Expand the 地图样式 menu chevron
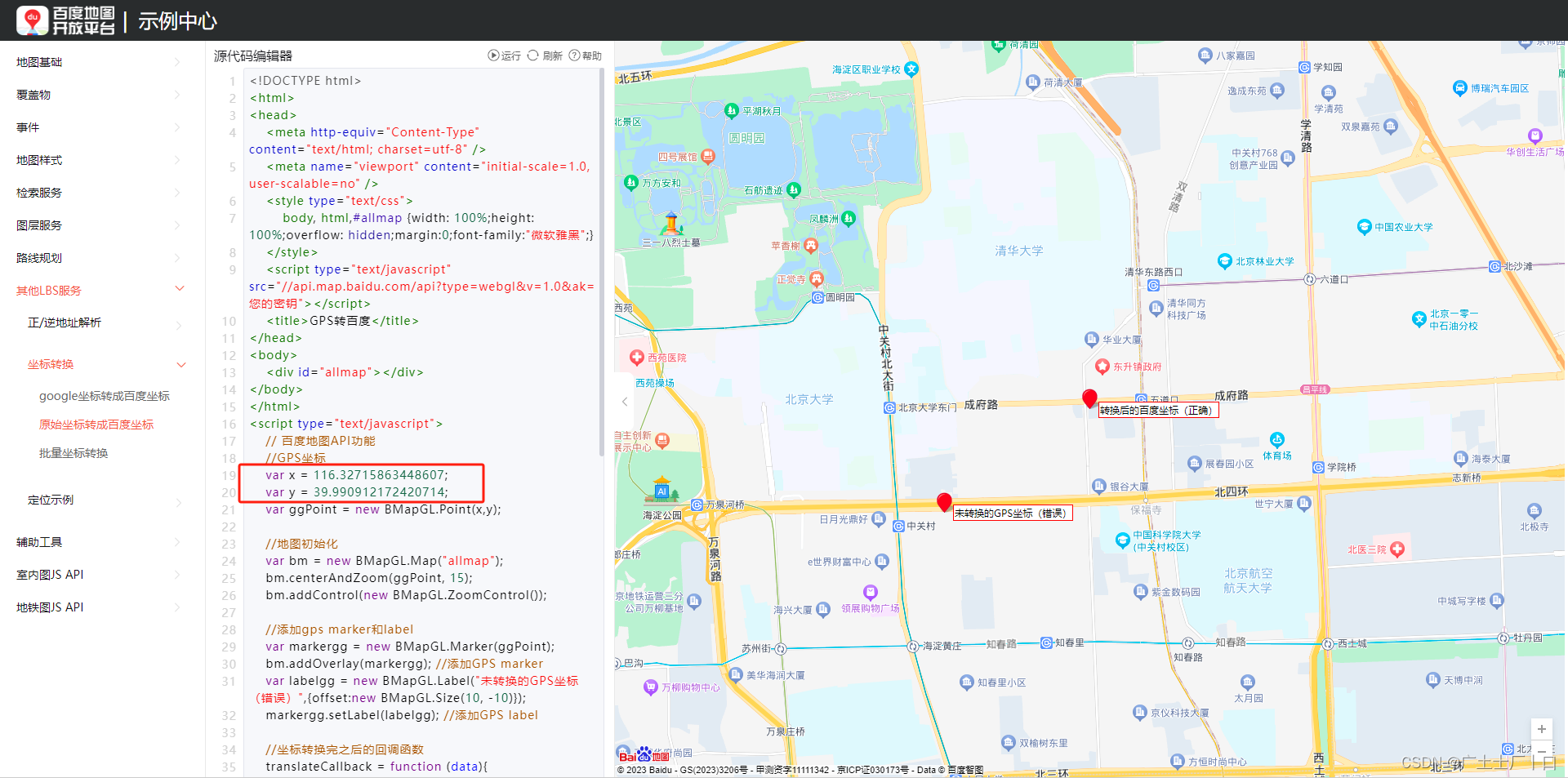The height and width of the screenshot is (778, 1568). pyautogui.click(x=177, y=160)
